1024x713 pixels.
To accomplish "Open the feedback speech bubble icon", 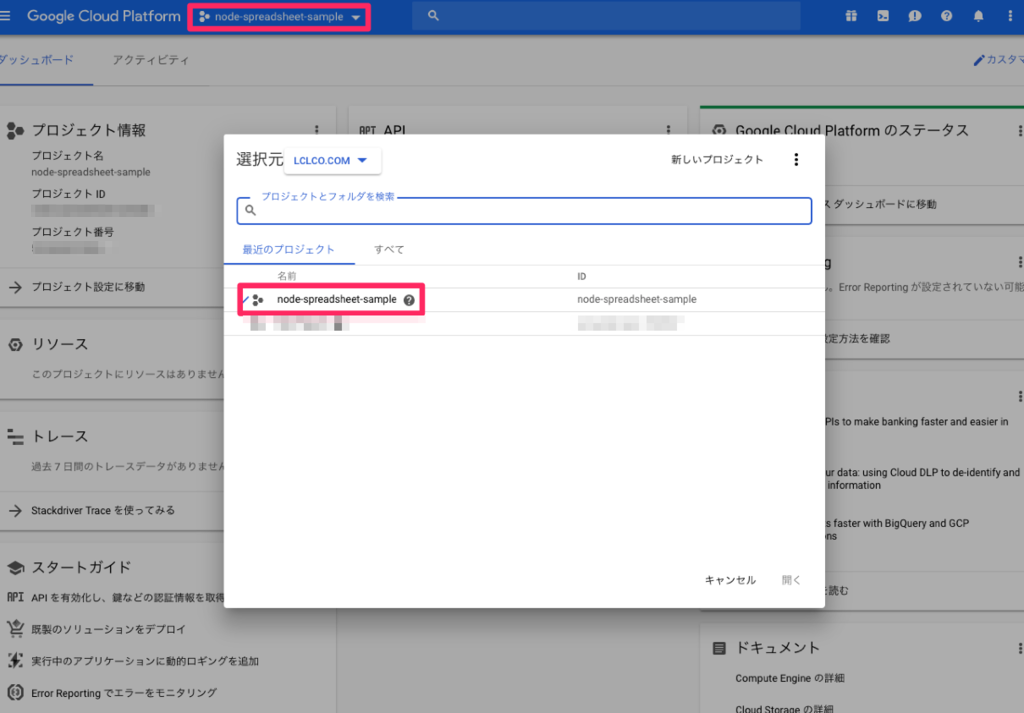I will (x=915, y=15).
